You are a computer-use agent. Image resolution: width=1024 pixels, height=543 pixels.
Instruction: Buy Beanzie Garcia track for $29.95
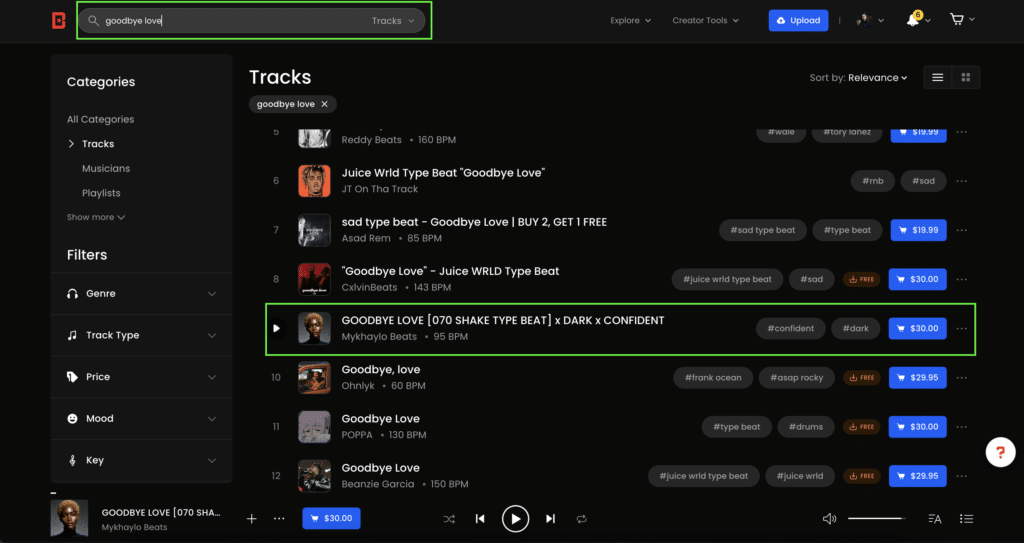tap(918, 476)
